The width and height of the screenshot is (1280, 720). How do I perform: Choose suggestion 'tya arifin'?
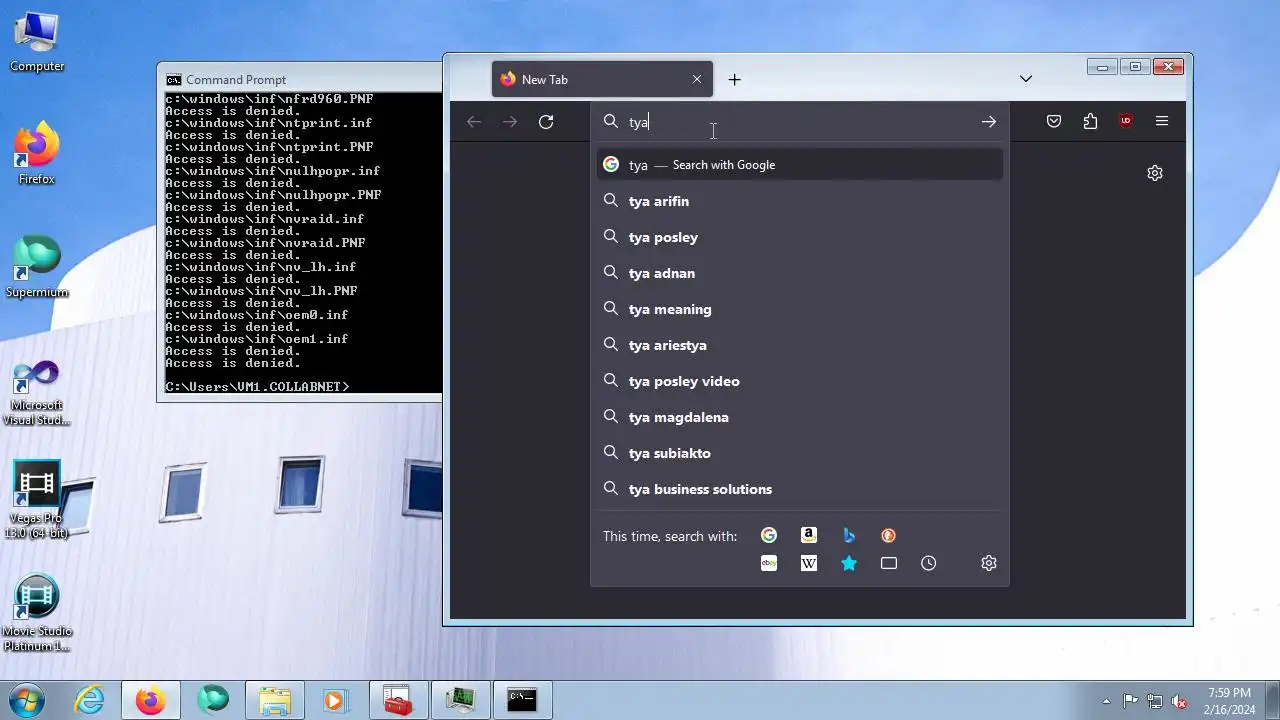(x=800, y=201)
